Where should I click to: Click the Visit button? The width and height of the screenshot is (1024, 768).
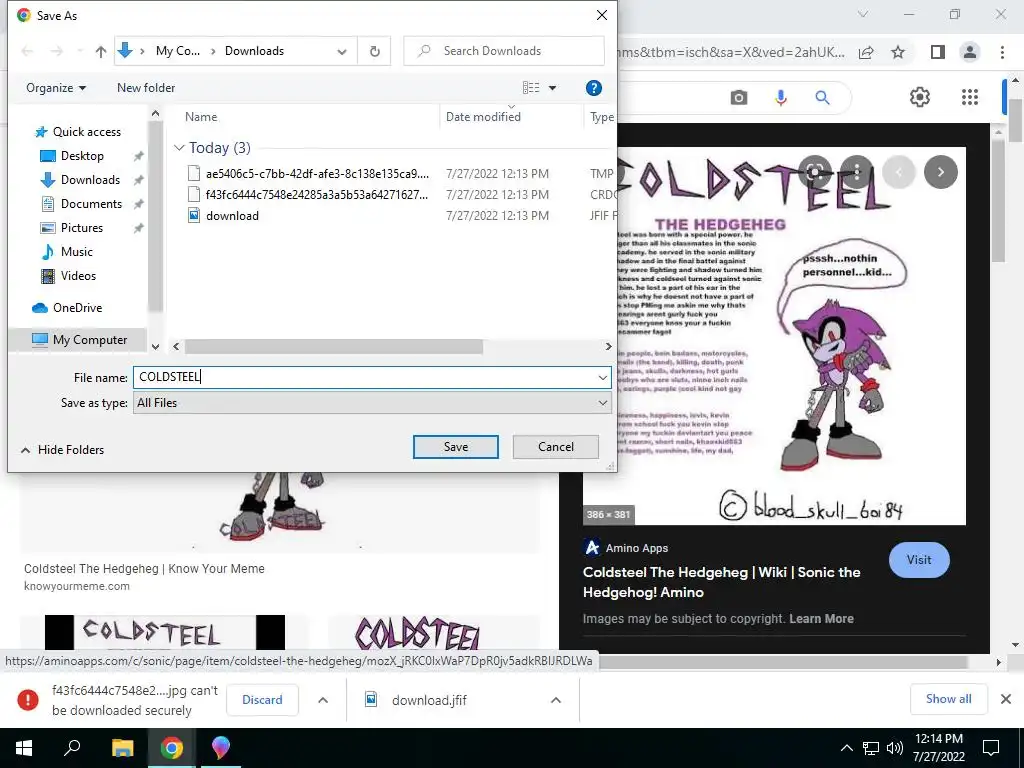(919, 560)
